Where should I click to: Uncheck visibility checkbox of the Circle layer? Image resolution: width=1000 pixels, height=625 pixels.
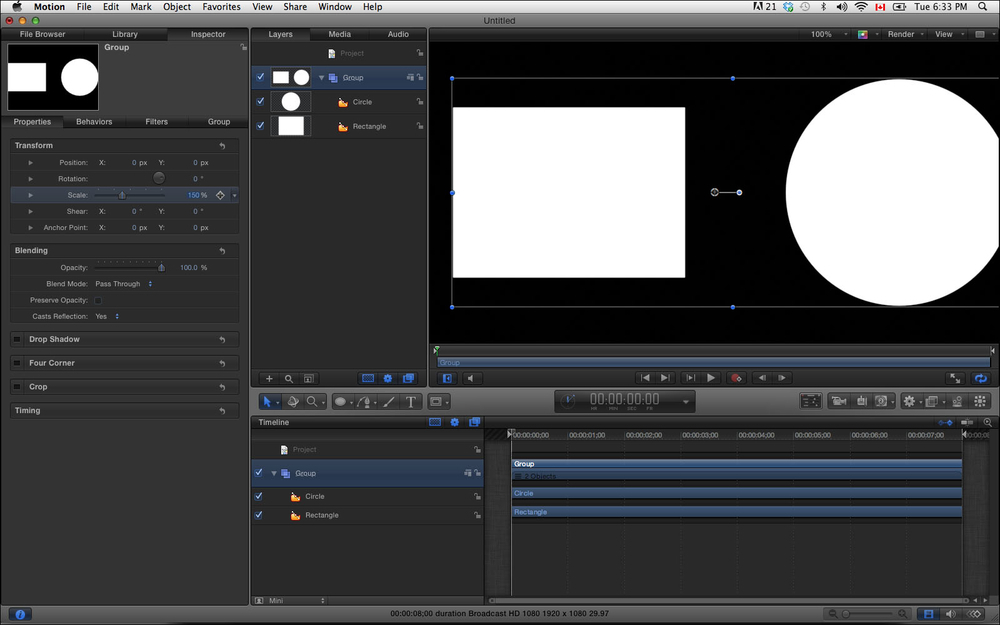pos(261,101)
